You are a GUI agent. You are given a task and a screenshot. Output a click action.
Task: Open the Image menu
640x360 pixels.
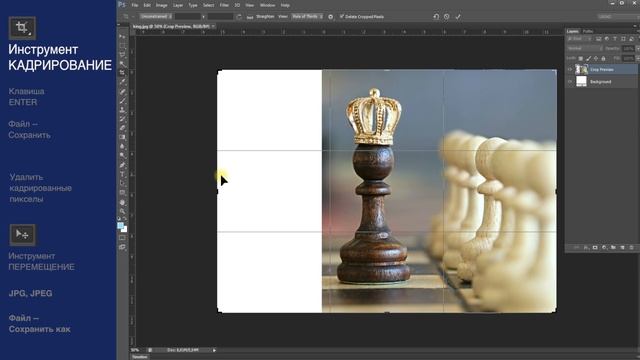pyautogui.click(x=162, y=5)
